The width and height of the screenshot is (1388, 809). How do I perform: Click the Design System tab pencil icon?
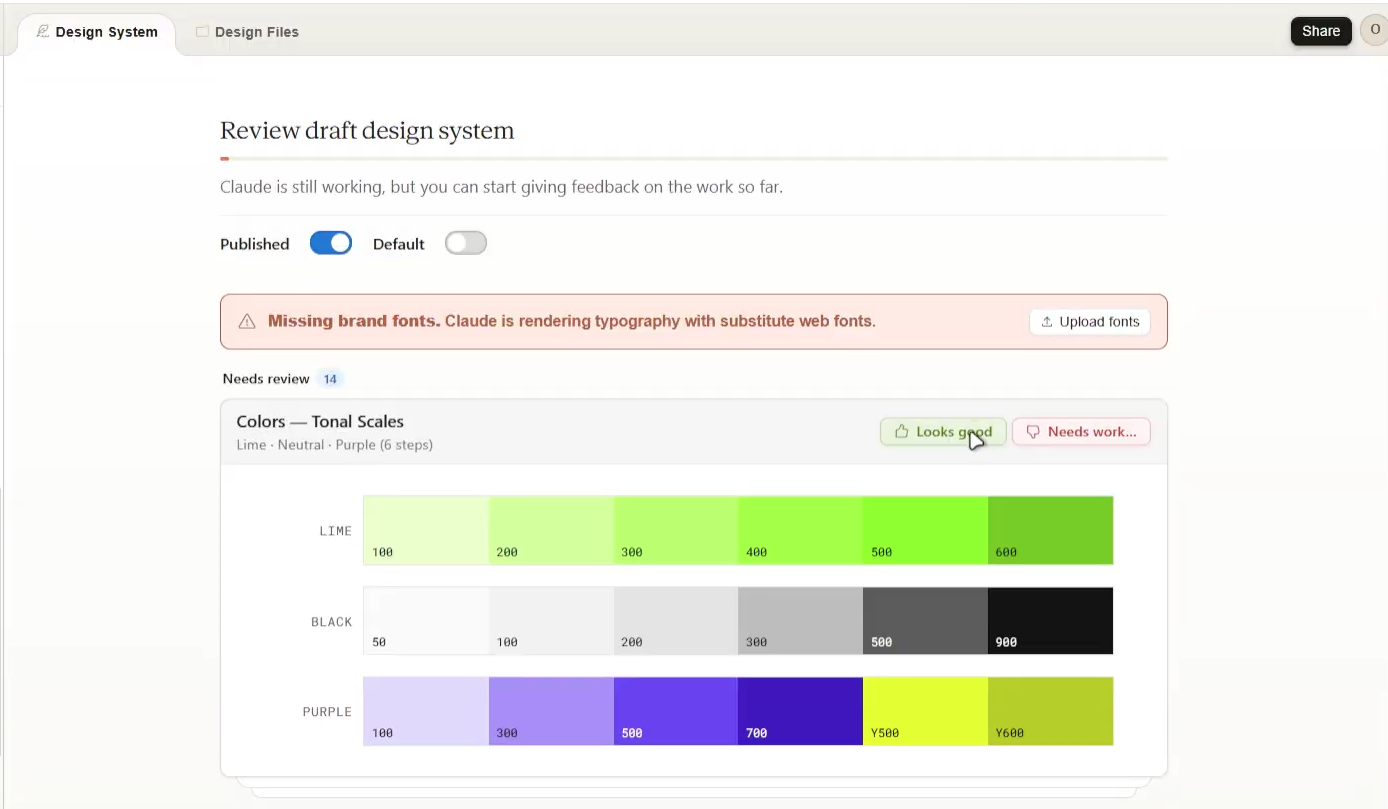click(43, 31)
